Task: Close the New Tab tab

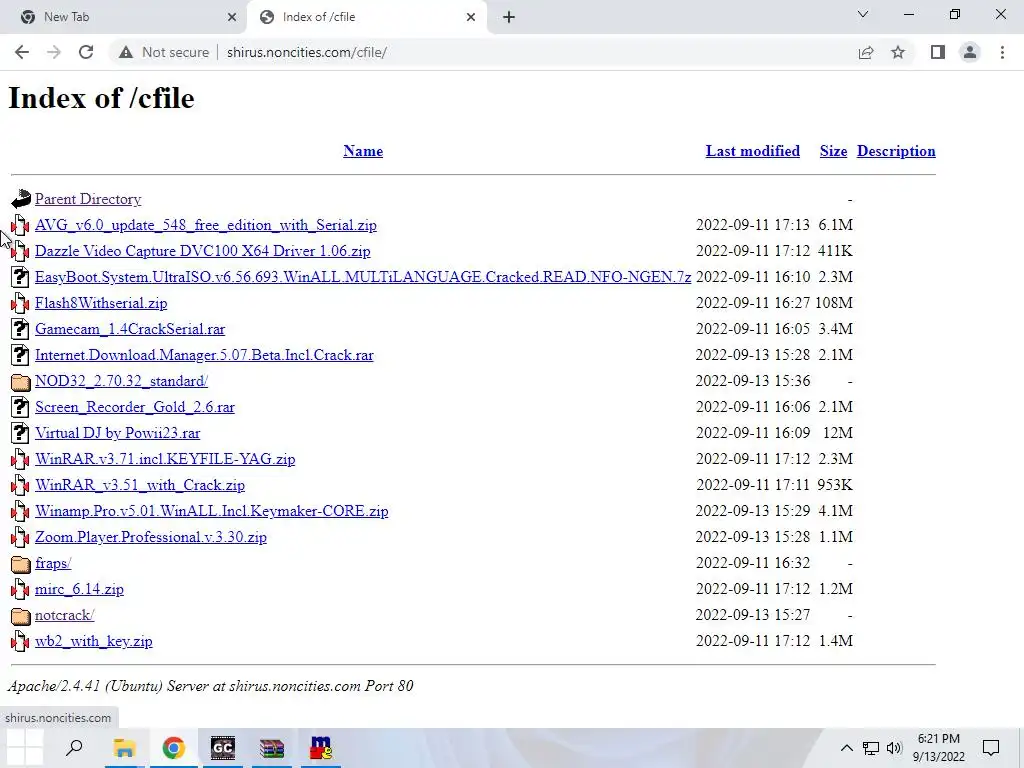Action: click(x=232, y=17)
